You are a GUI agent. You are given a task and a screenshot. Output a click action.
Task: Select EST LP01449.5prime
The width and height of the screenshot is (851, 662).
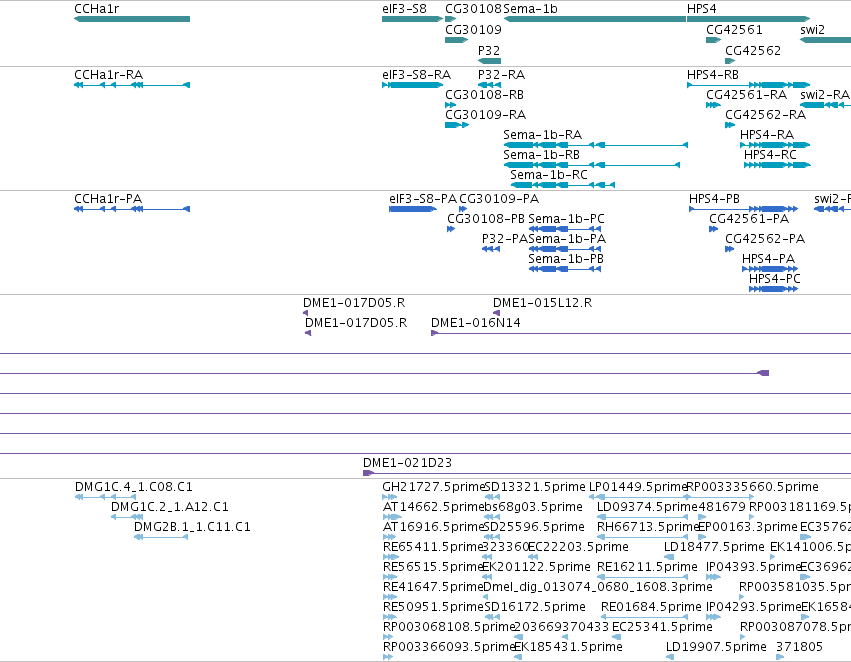pos(638,487)
